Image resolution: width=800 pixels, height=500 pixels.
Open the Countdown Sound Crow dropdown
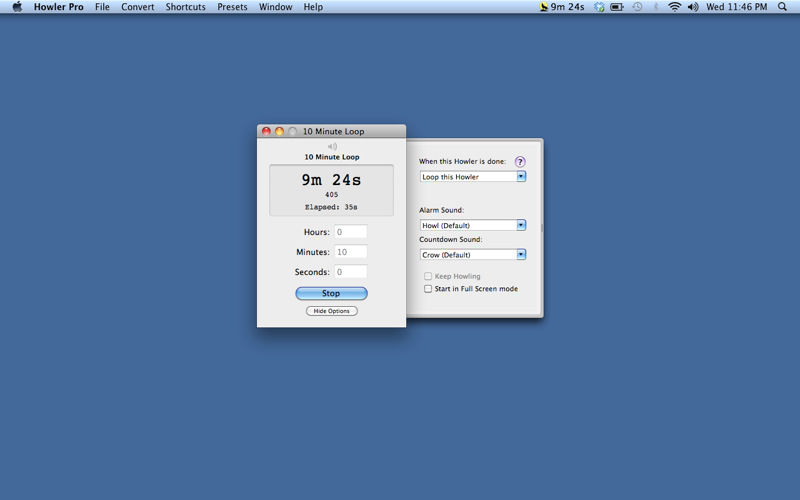472,255
